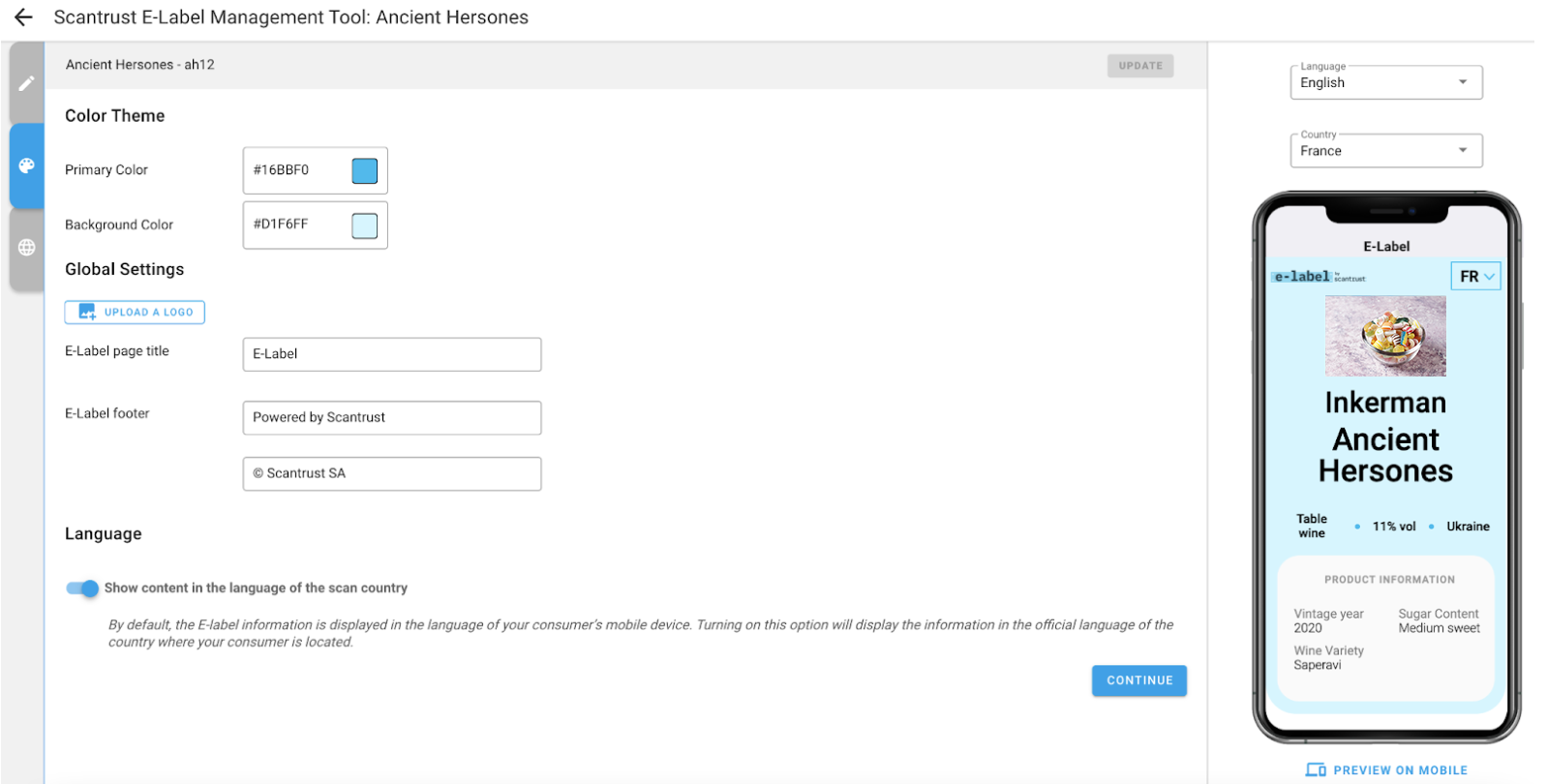Click 'Vintage year 2020' in preview
1547x784 pixels.
[1328, 620]
